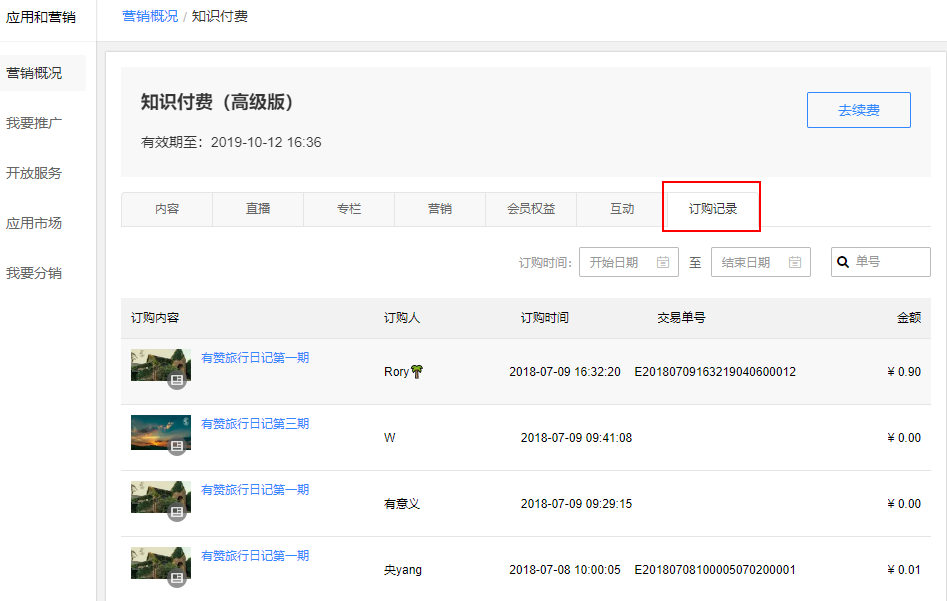
Task: Click the sunset thumbnail in W's order row
Action: (x=161, y=431)
